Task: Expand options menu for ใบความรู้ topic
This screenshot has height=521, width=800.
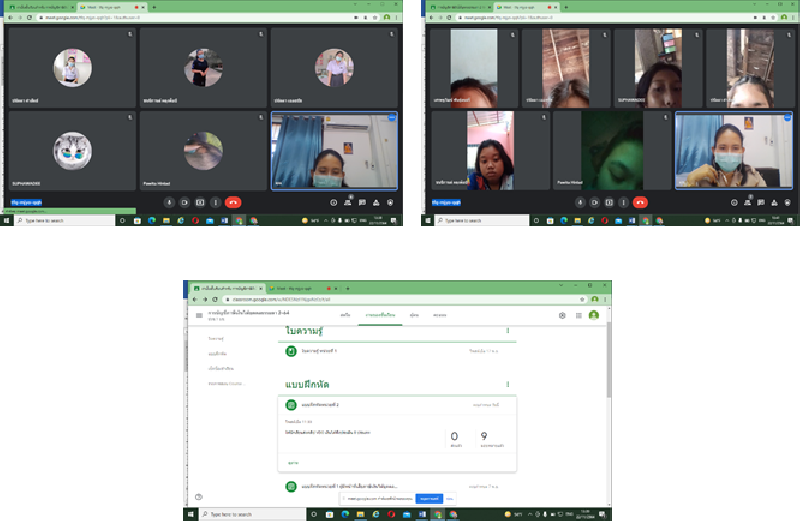Action: (x=507, y=330)
